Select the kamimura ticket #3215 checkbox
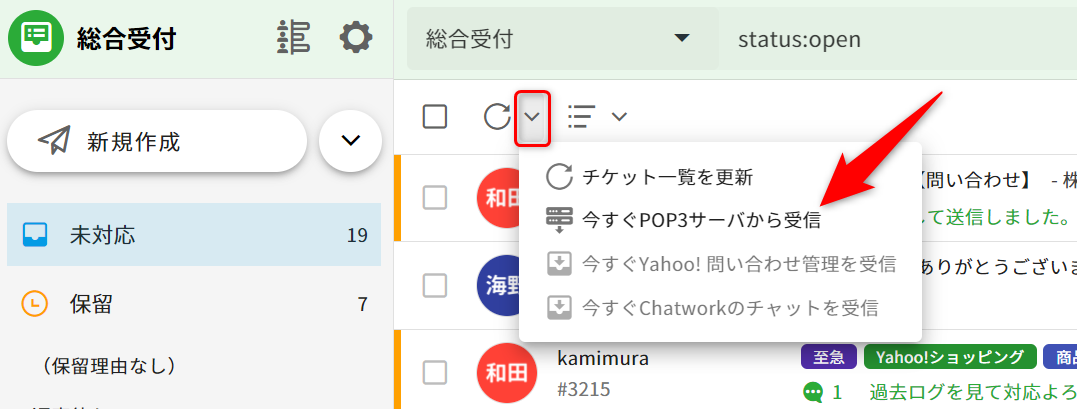The height and width of the screenshot is (409, 1077). point(435,373)
